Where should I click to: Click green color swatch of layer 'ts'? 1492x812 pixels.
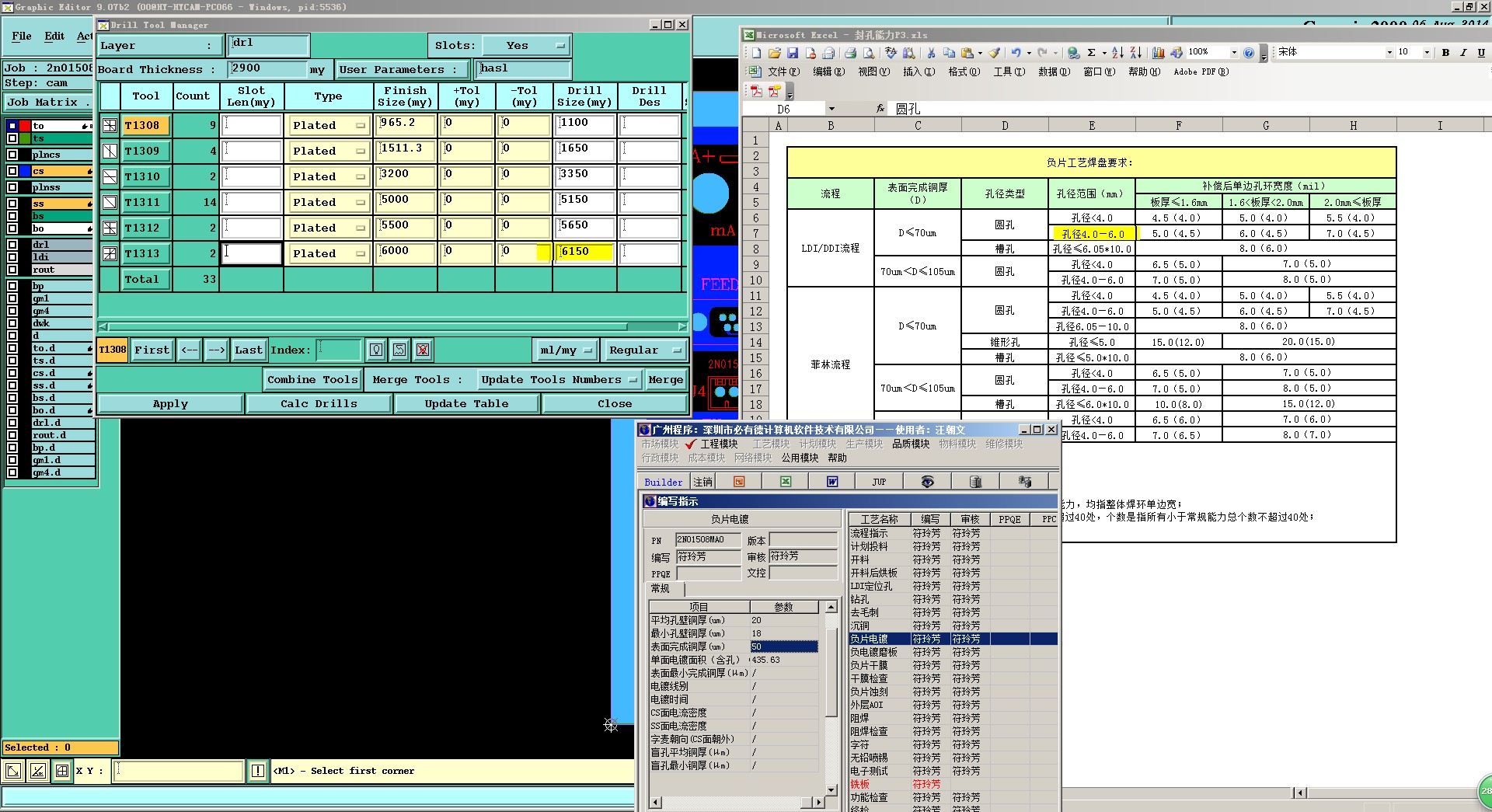click(x=25, y=138)
